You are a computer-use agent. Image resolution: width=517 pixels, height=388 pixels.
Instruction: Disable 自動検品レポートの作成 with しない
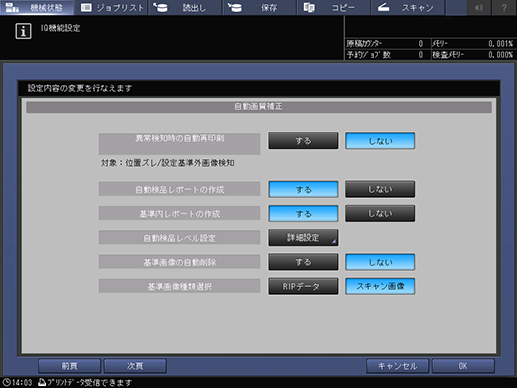(x=380, y=189)
